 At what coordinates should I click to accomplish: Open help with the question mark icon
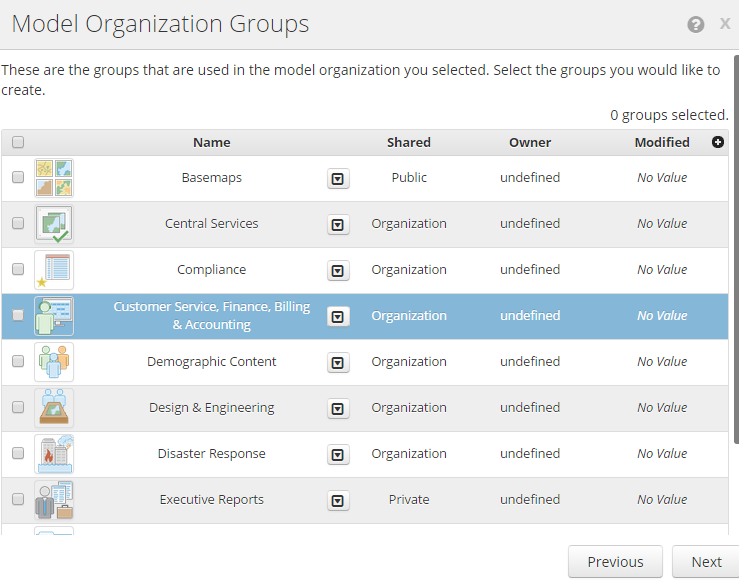click(696, 25)
